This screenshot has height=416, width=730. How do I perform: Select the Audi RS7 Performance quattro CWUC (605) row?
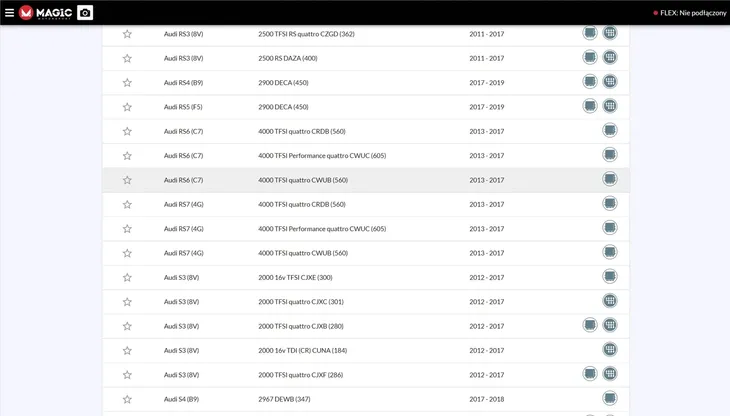366,228
